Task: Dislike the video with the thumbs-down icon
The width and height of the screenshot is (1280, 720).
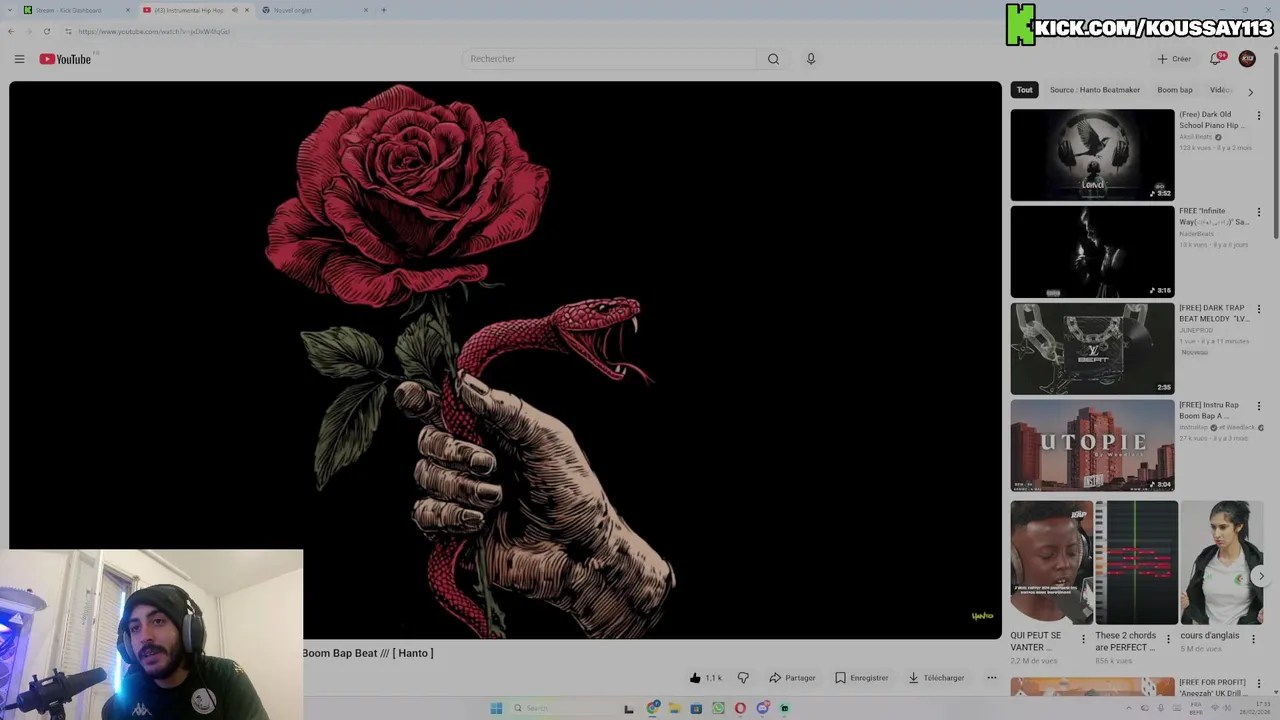Action: pos(743,678)
